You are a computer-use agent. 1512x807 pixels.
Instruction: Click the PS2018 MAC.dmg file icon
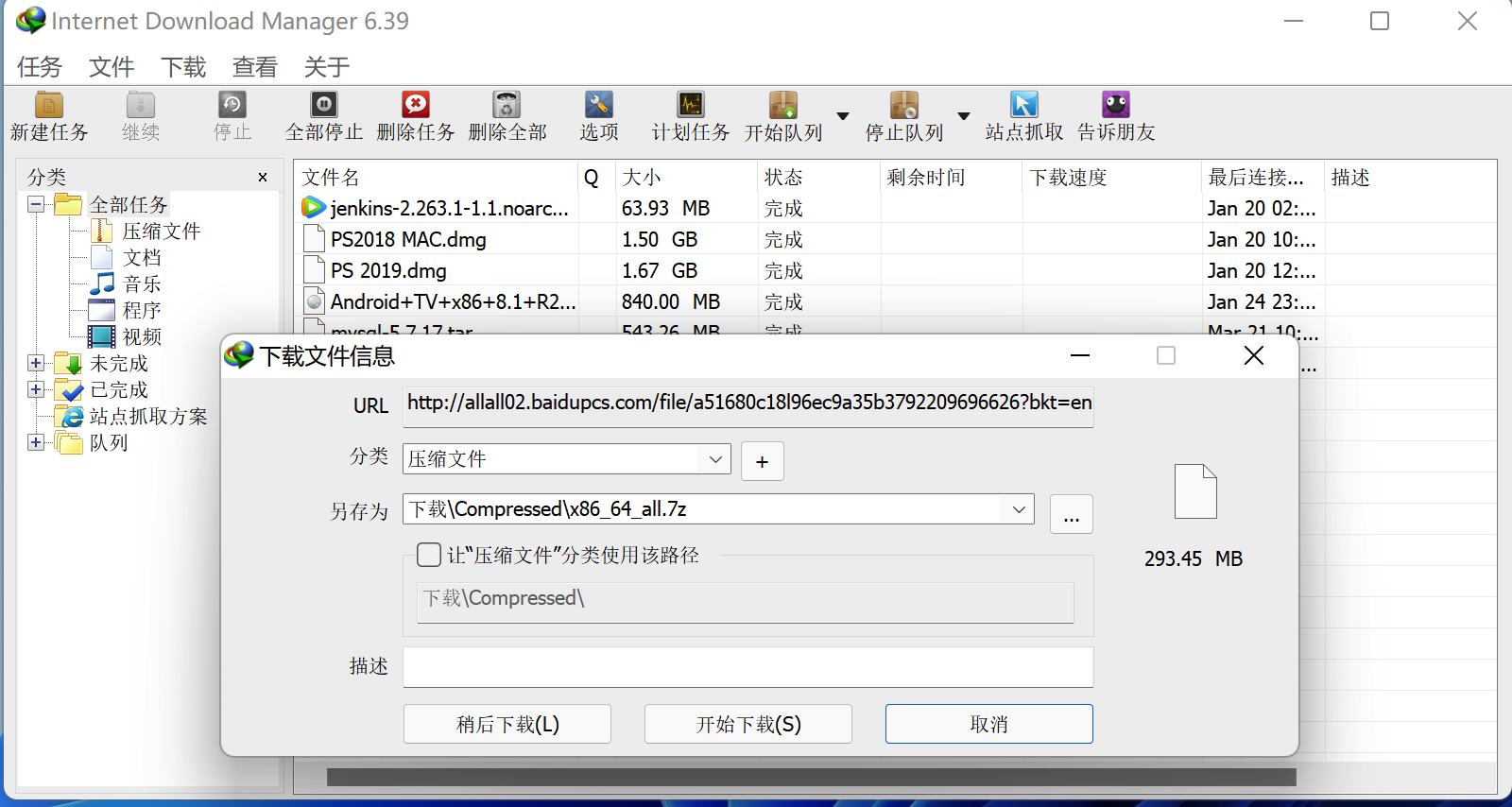click(x=315, y=239)
